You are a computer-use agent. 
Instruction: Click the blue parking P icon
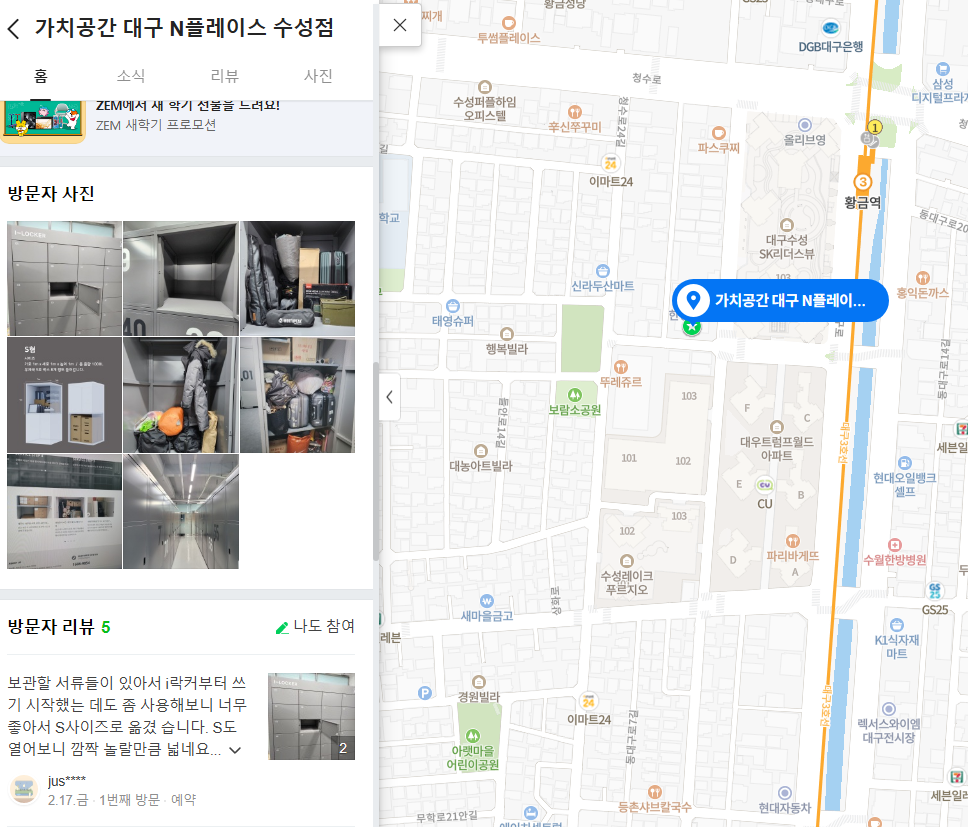click(425, 693)
